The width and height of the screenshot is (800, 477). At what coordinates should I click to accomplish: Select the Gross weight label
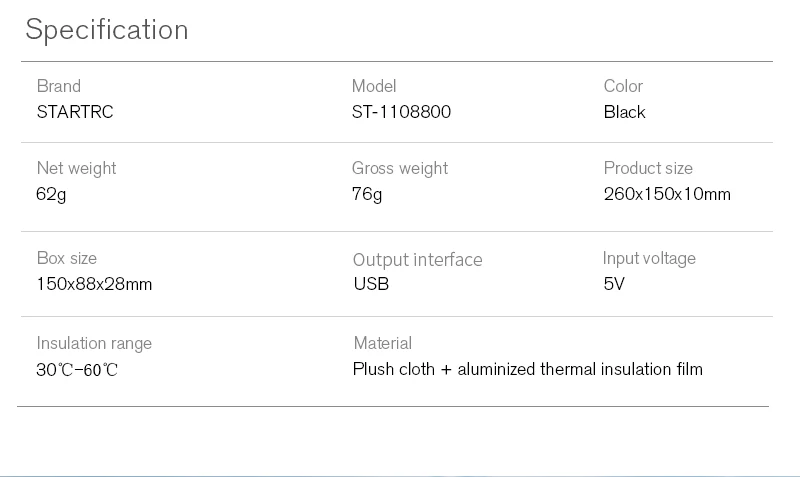[x=400, y=168]
